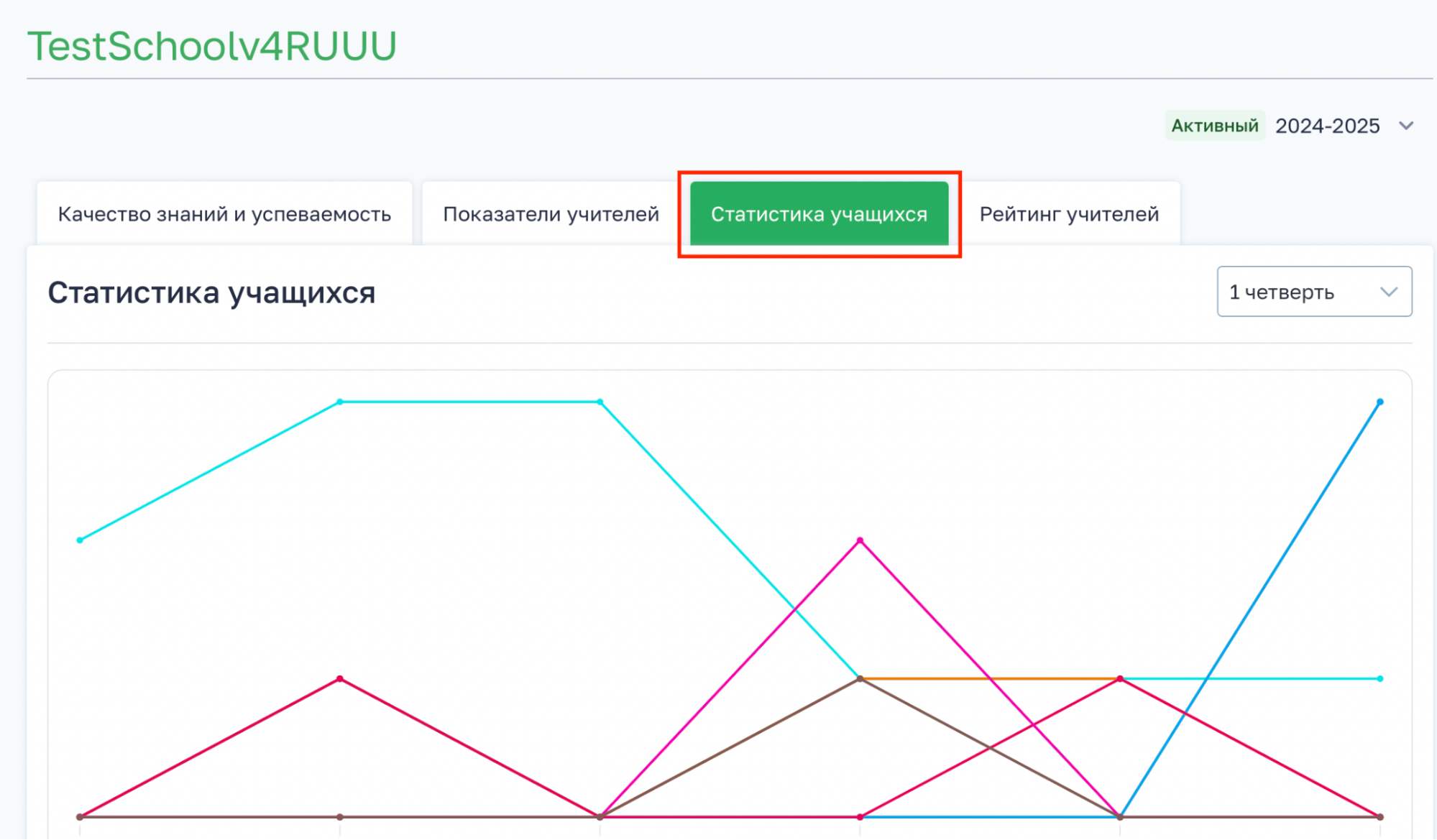Image resolution: width=1437 pixels, height=840 pixels.
Task: Click the chevron arrow inside the 1 четверть box
Action: [1388, 292]
